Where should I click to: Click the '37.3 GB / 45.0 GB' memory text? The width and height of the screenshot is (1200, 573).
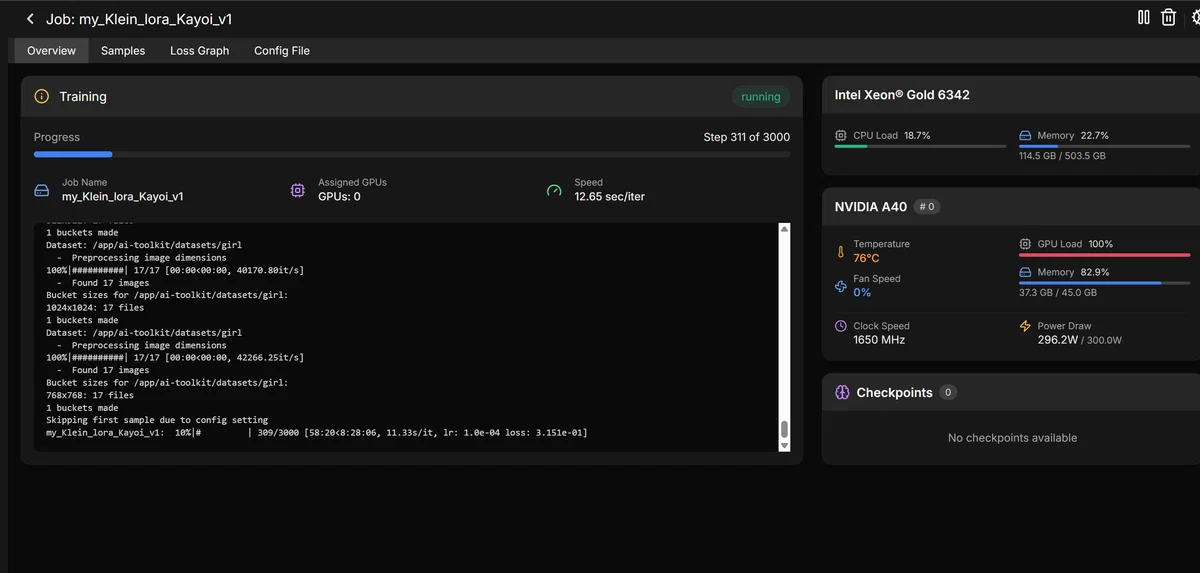[1058, 293]
